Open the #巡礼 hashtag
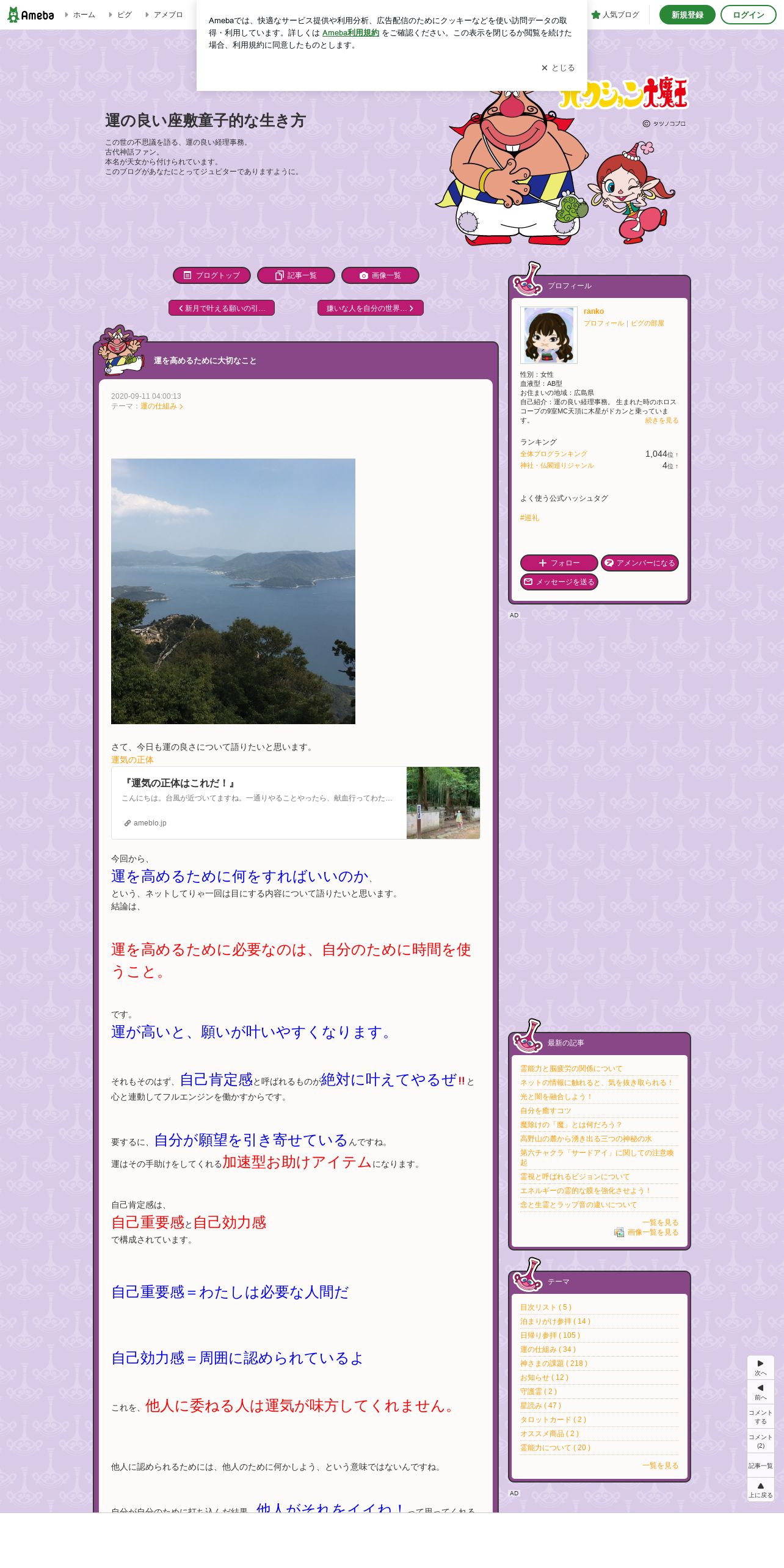784x1568 pixels. coord(529,517)
